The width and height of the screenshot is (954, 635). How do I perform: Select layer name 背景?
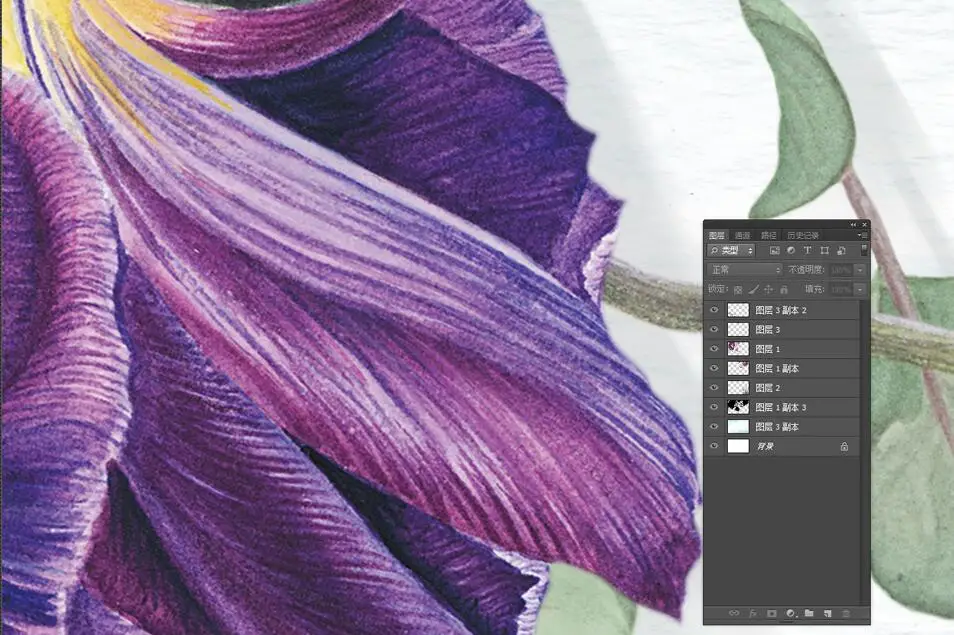coord(765,446)
